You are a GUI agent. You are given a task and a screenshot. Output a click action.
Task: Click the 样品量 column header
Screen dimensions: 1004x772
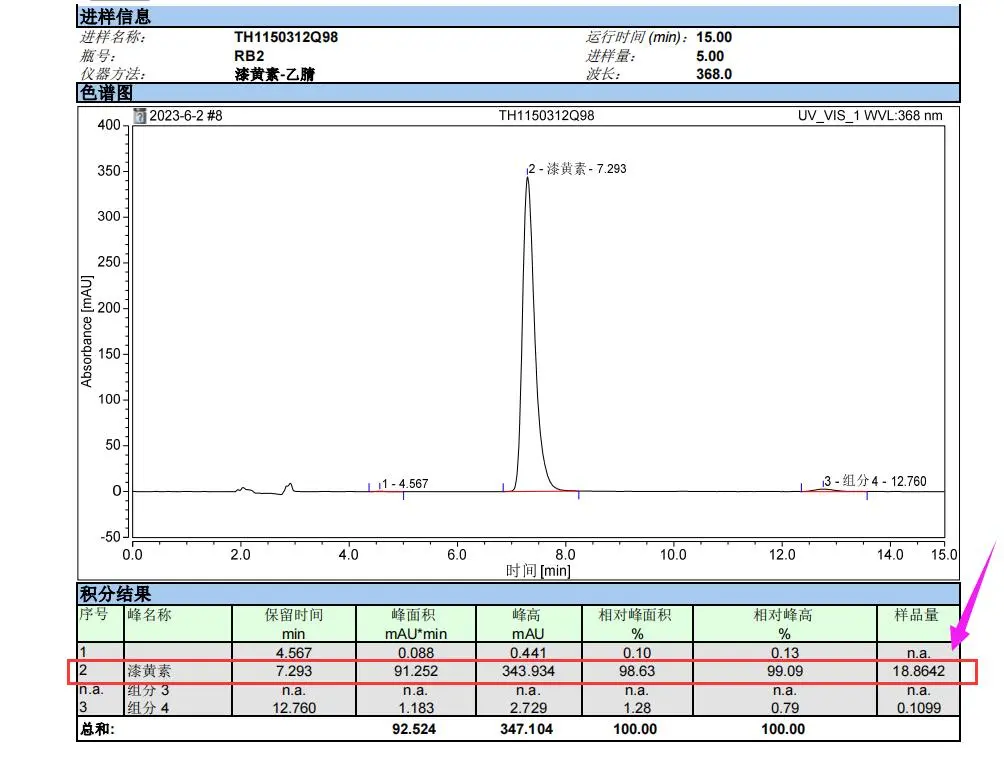click(917, 615)
